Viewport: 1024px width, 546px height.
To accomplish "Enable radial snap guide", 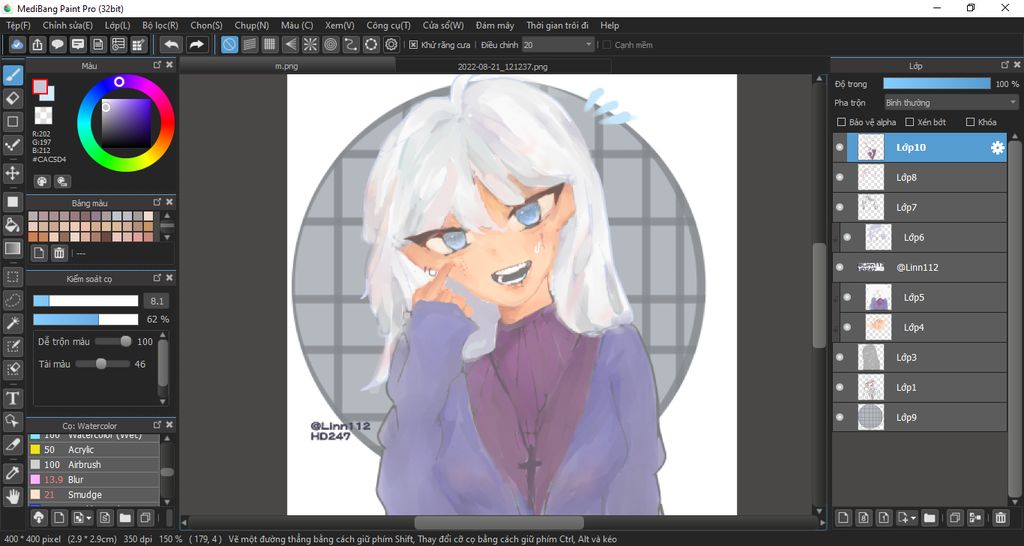I will [310, 44].
